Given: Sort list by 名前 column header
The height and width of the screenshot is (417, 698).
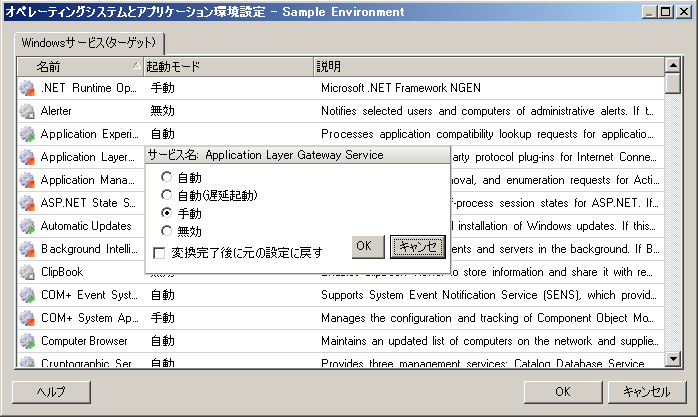Looking at the screenshot, I should coord(80,66).
